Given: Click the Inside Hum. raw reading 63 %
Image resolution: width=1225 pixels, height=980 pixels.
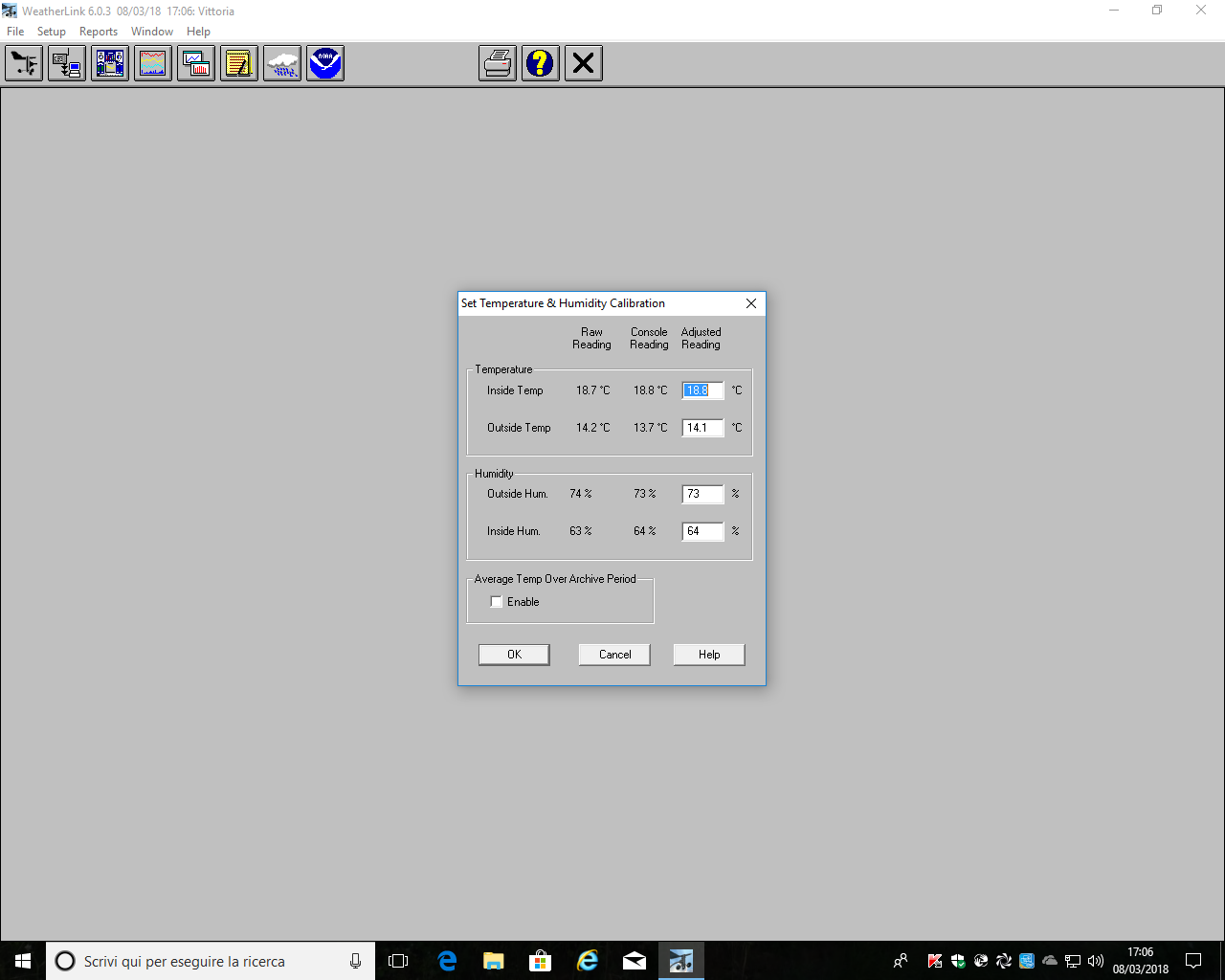Looking at the screenshot, I should coord(581,531).
